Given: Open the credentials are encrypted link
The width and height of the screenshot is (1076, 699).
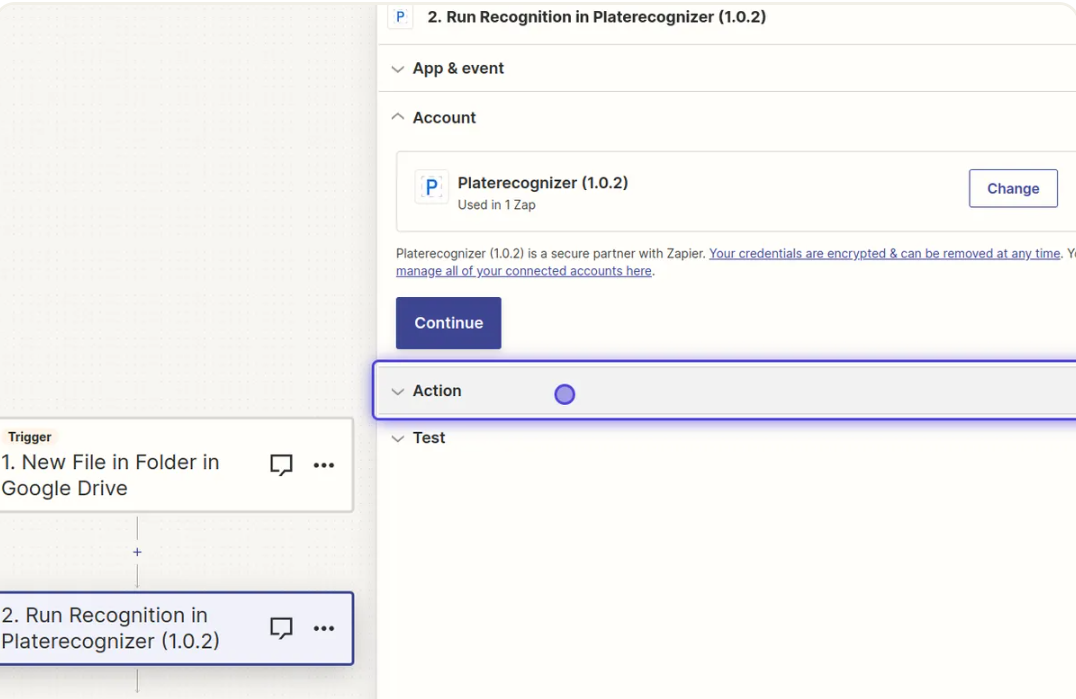Looking at the screenshot, I should (884, 254).
